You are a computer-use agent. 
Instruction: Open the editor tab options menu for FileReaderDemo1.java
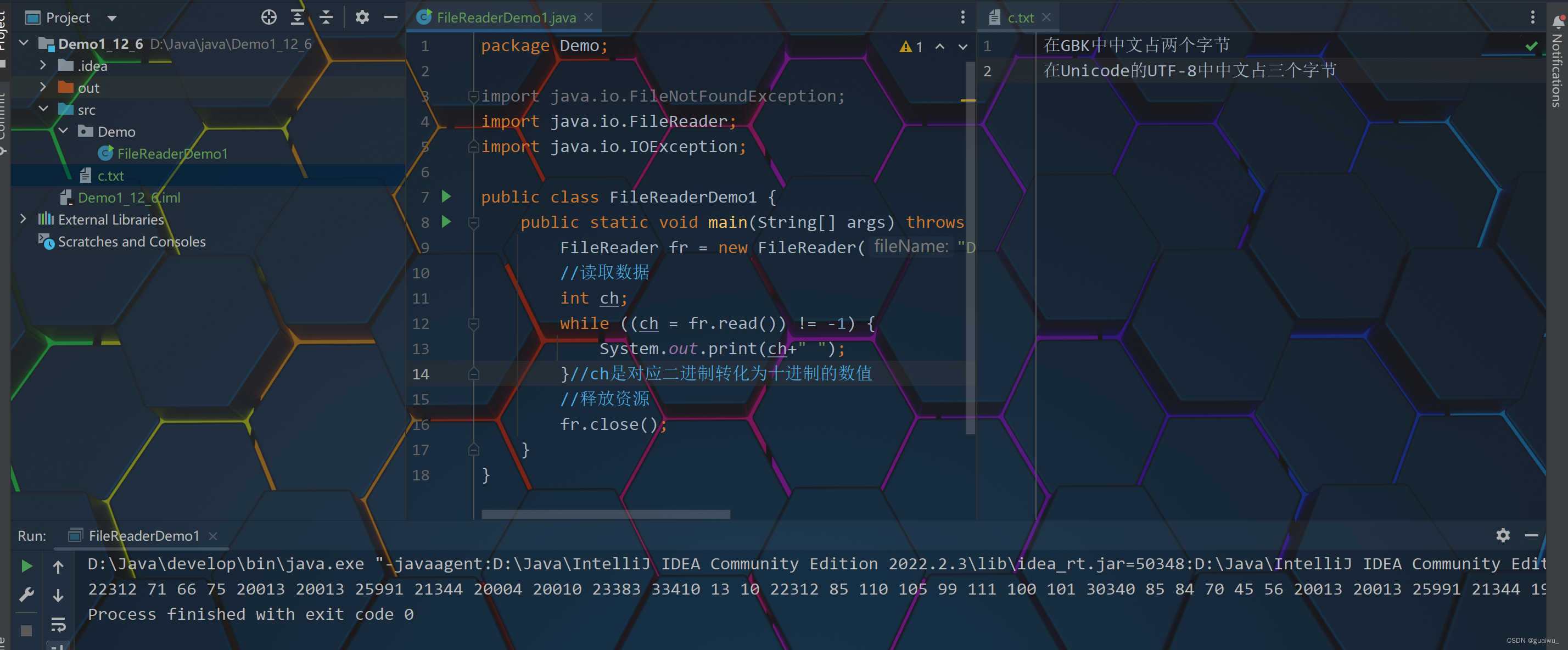tap(962, 18)
